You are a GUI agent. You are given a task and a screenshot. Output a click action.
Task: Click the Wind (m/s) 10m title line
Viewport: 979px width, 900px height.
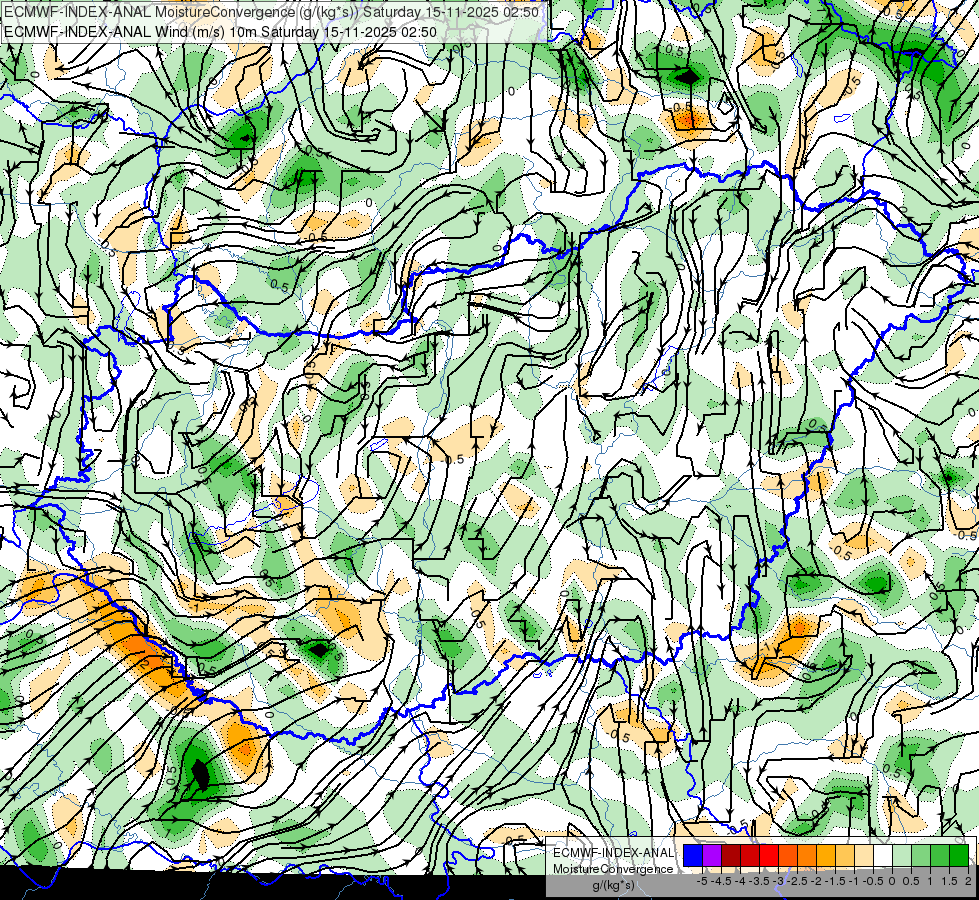click(220, 31)
